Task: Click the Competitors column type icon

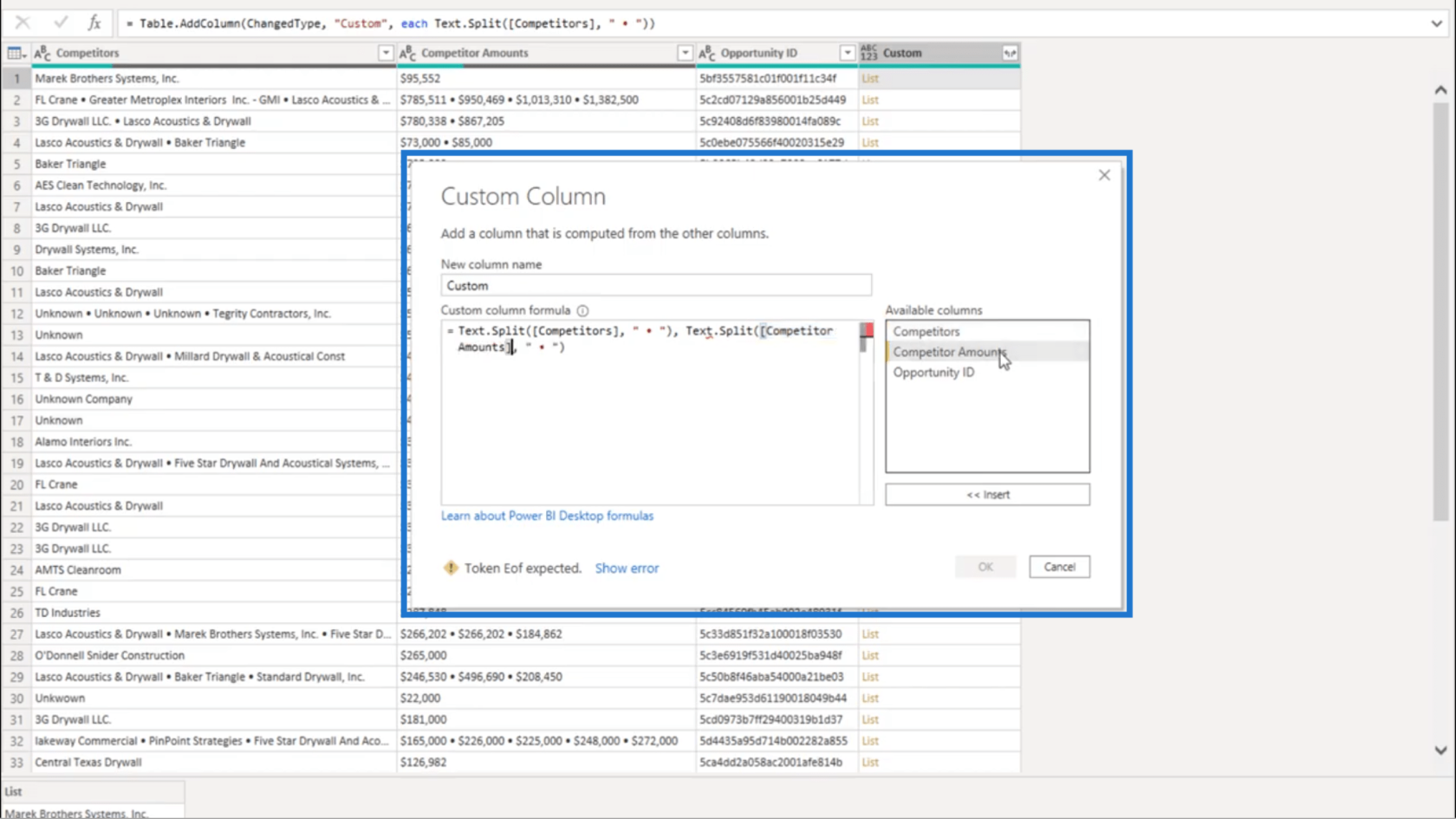Action: tap(42, 53)
